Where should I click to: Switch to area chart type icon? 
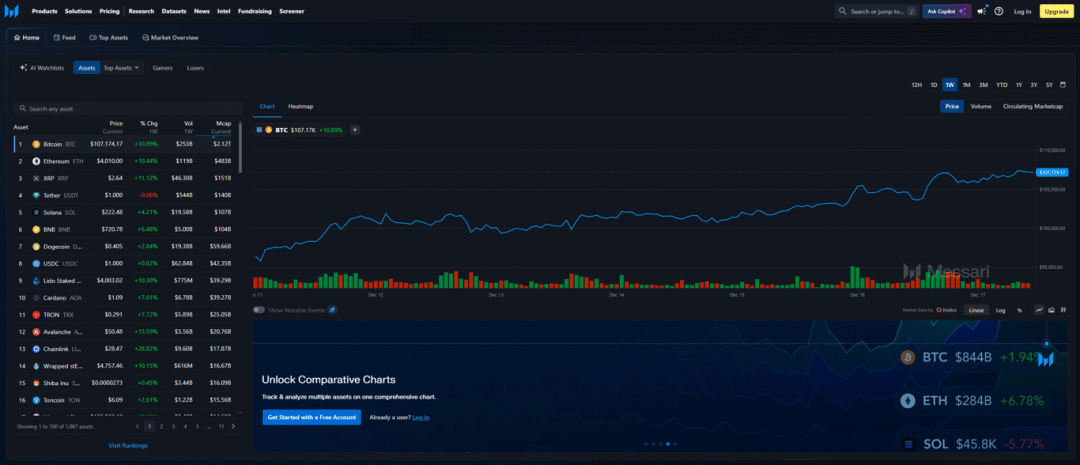coord(1052,310)
